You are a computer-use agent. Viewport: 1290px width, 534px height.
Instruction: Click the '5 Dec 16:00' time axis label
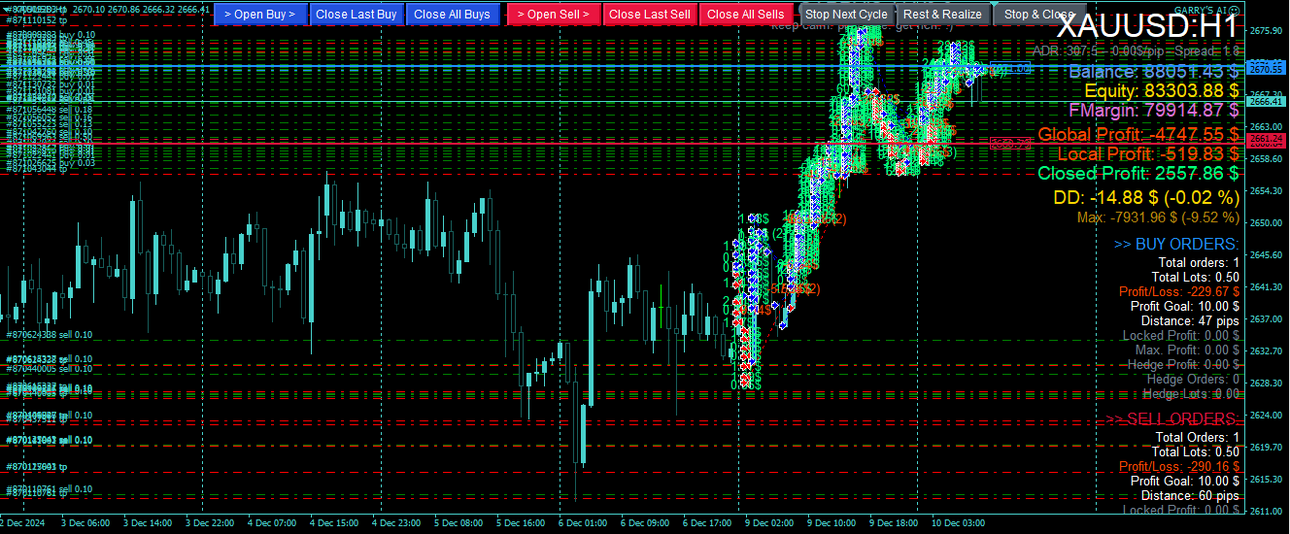coord(520,523)
